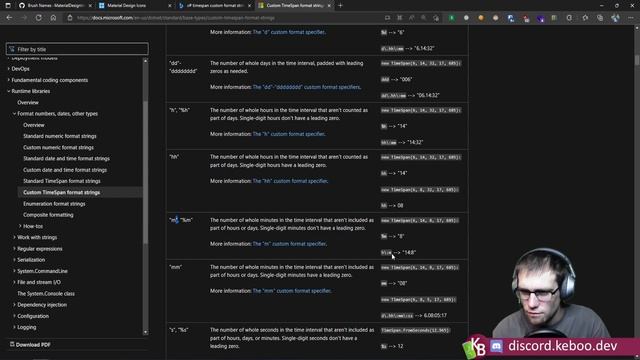Open Standard date and time format strings
The width and height of the screenshot is (640, 360).
click(x=67, y=159)
